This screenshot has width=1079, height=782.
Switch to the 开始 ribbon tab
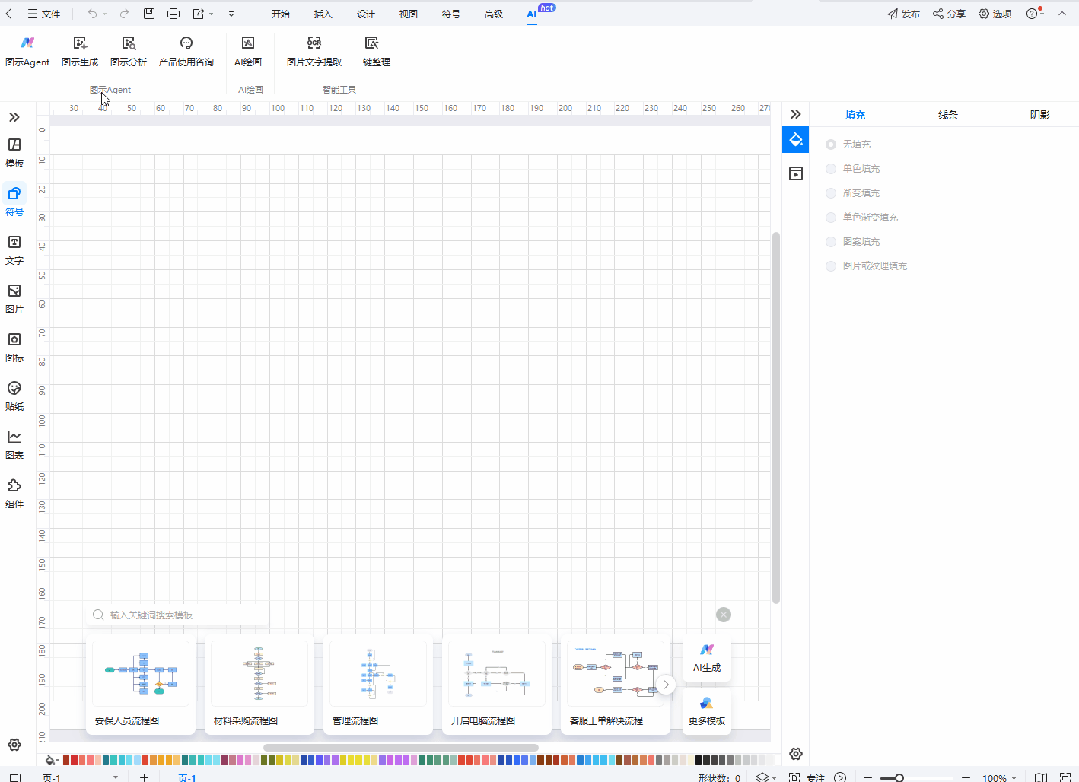tap(280, 14)
